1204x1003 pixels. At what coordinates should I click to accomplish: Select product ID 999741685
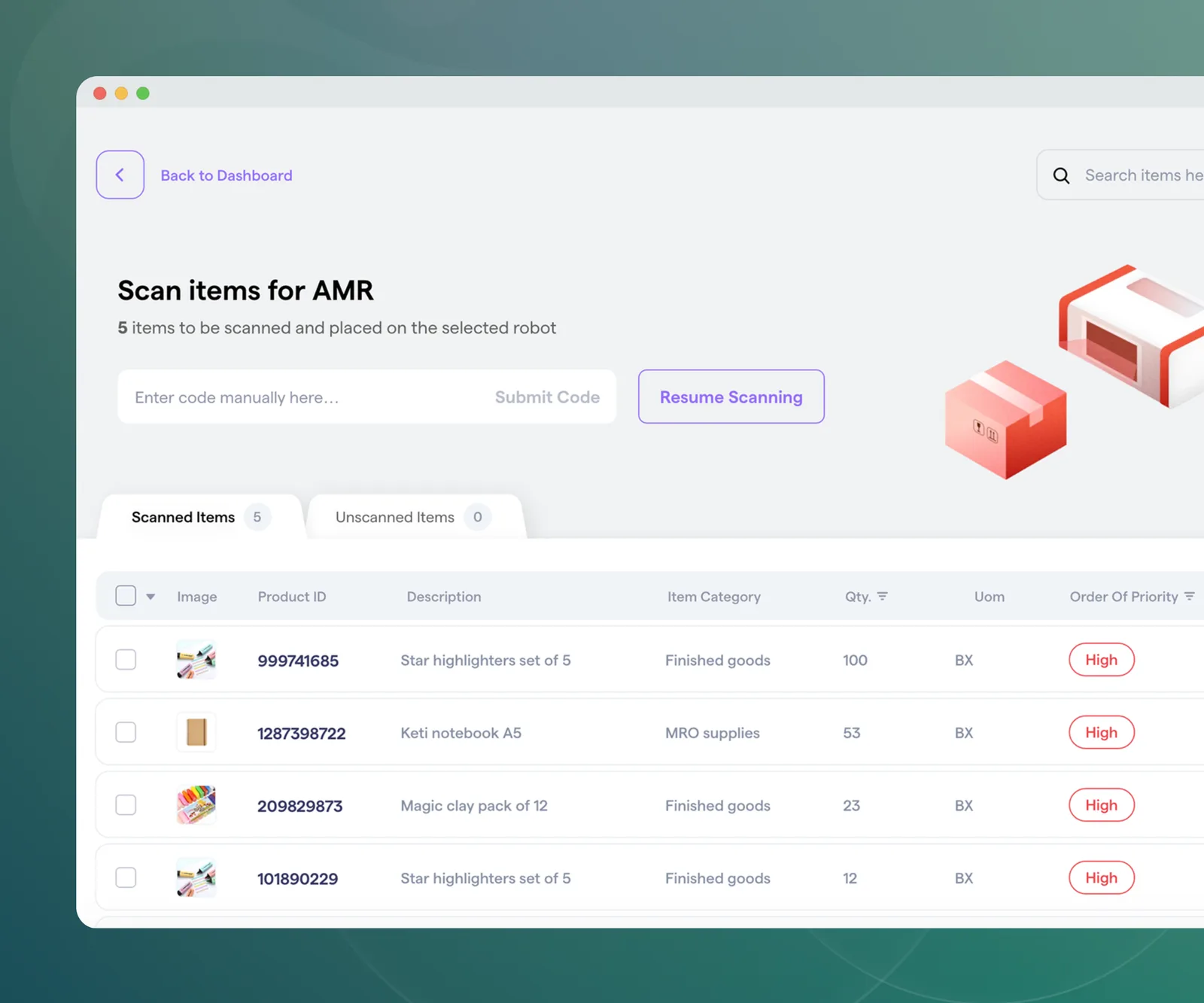coord(298,661)
